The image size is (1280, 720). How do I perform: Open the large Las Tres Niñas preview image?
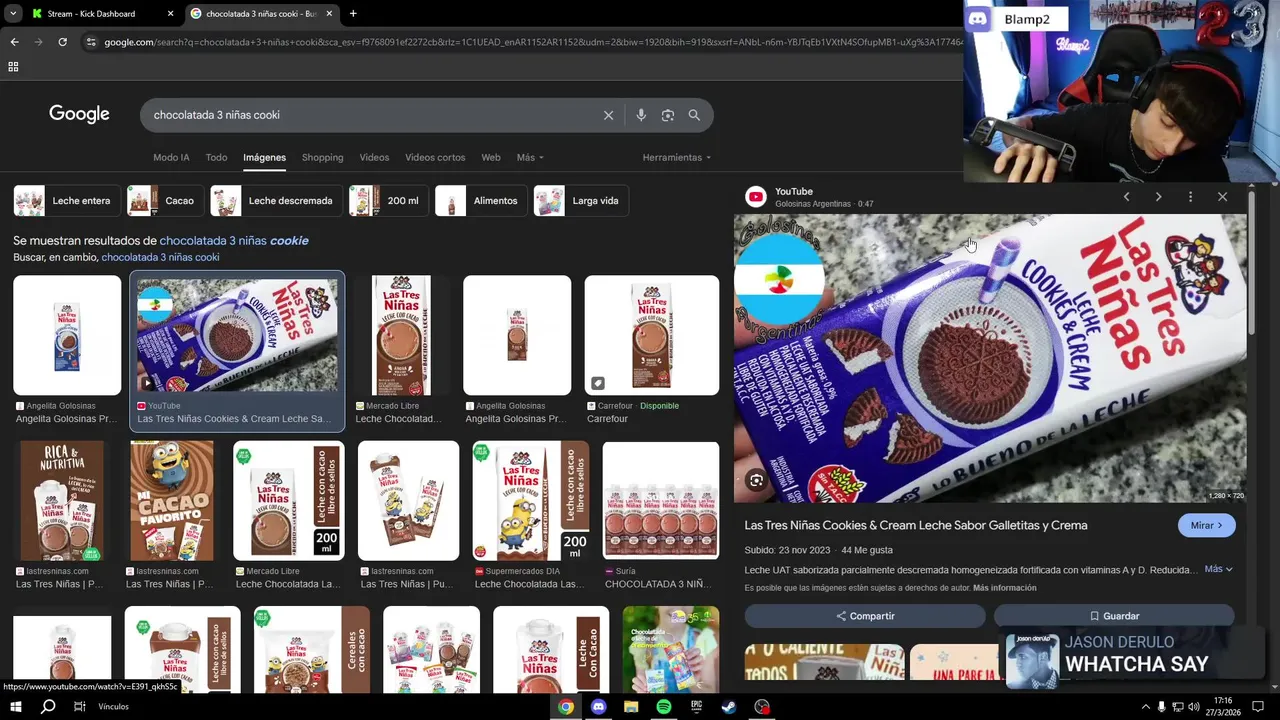pos(990,358)
